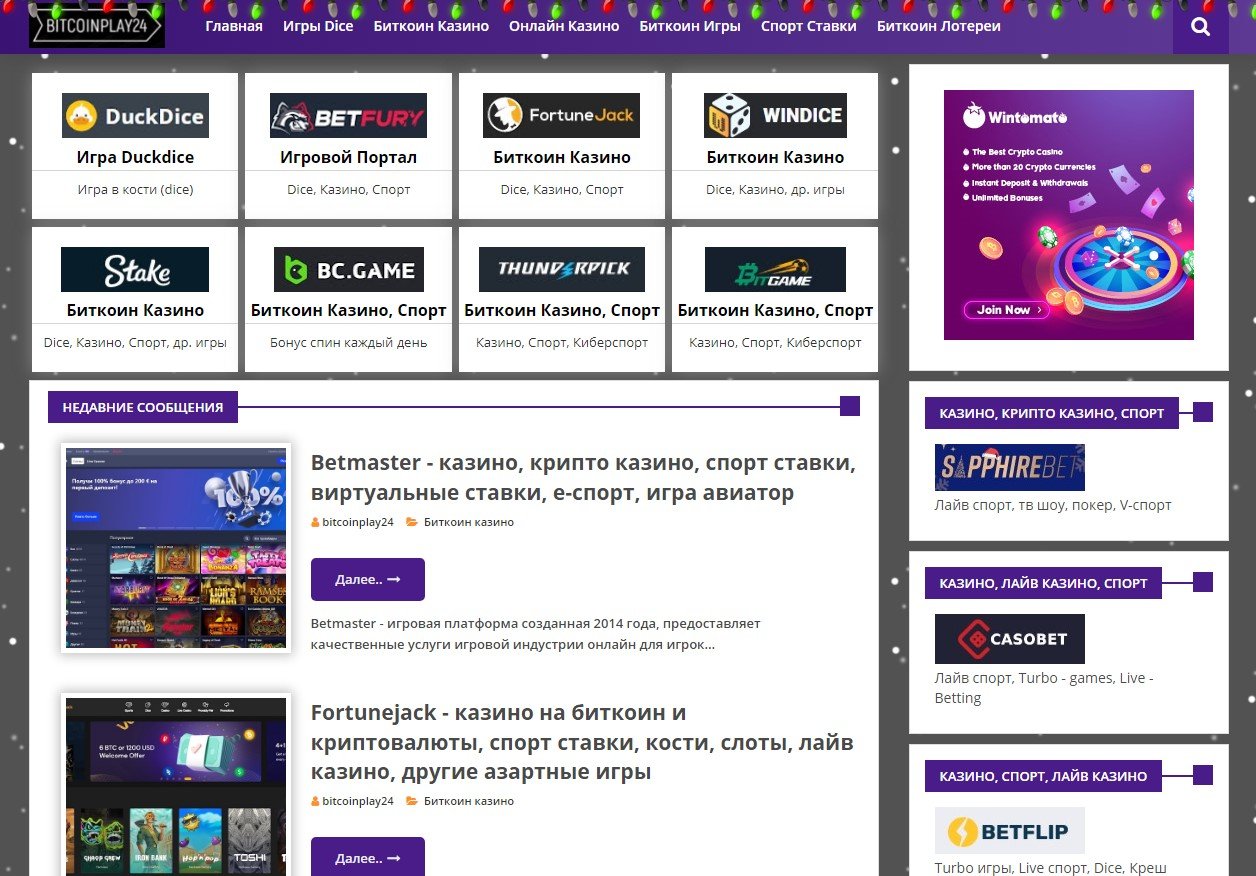This screenshot has width=1256, height=876.
Task: Click Join Now on Wintomato banner
Action: (1006, 310)
